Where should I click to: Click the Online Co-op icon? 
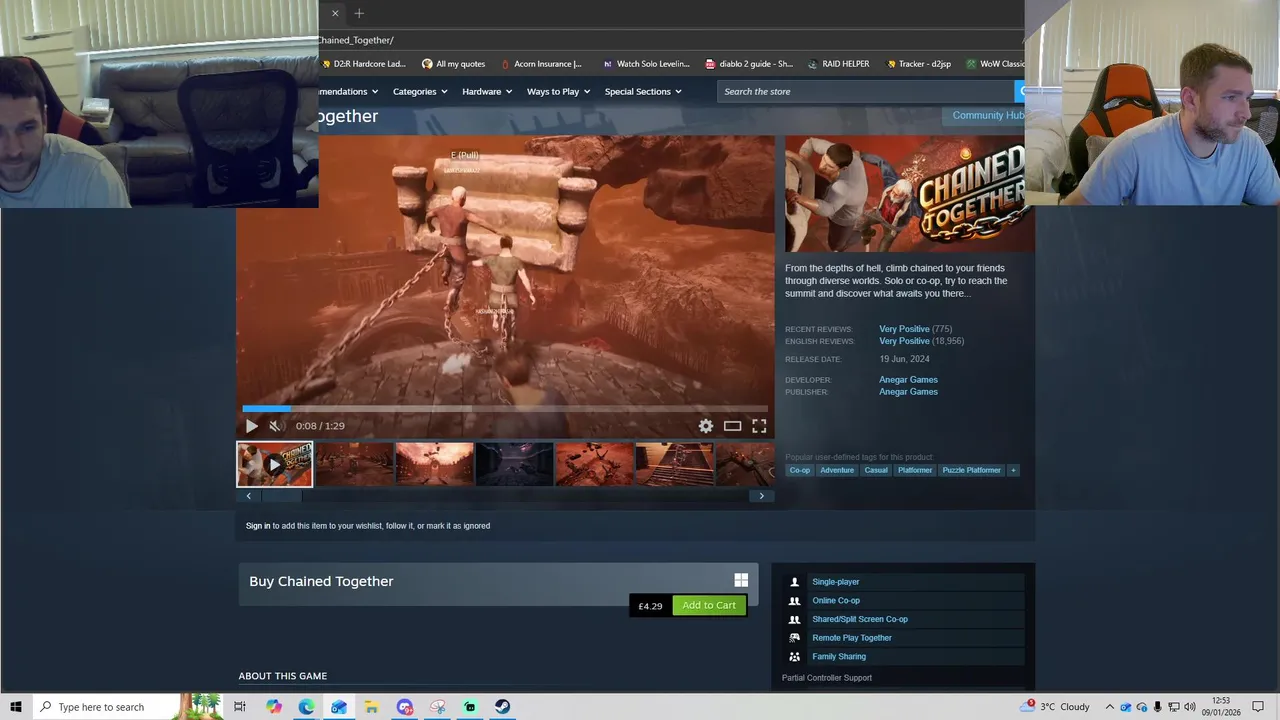click(x=795, y=601)
